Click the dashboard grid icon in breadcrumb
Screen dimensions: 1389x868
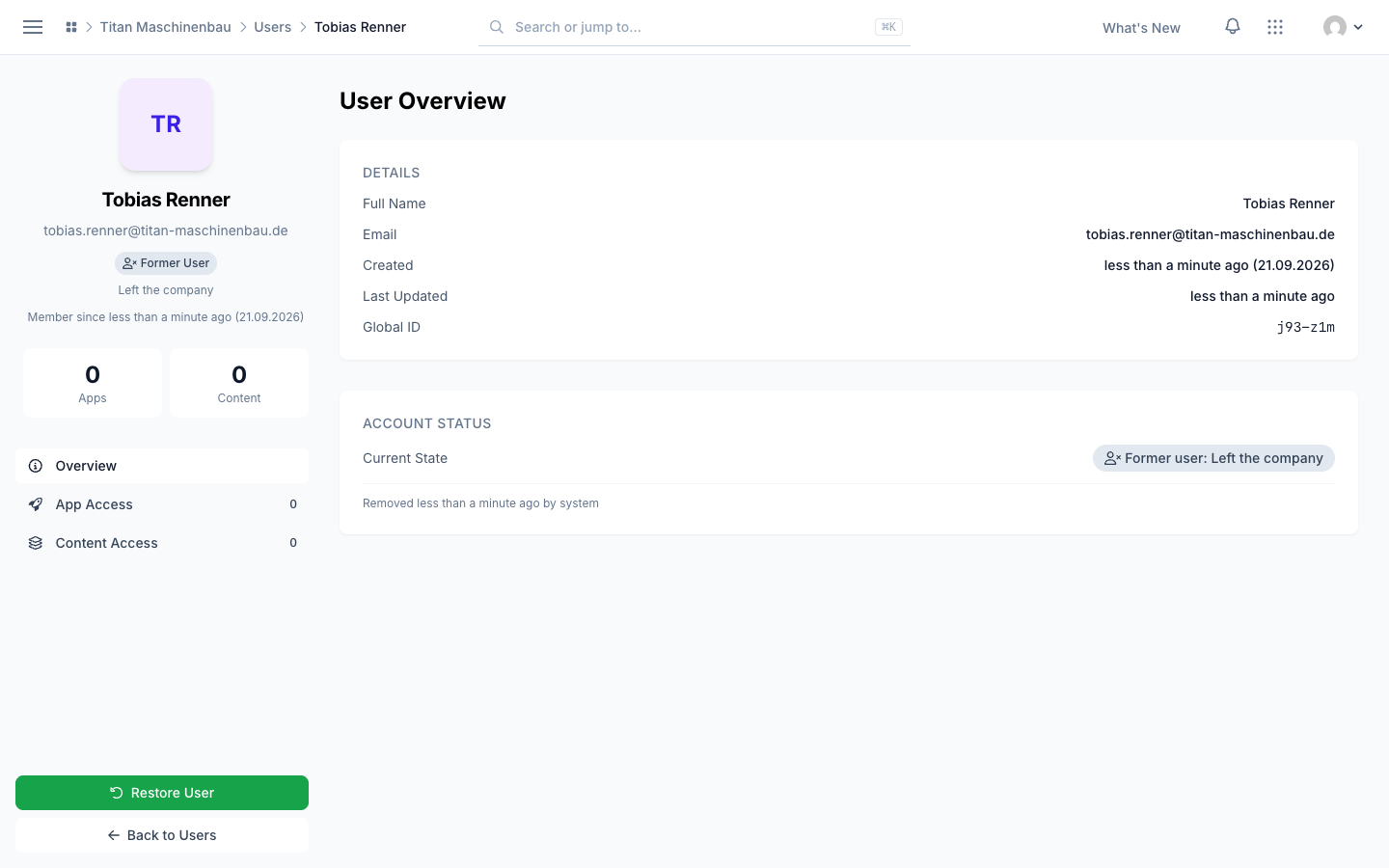coord(71,27)
